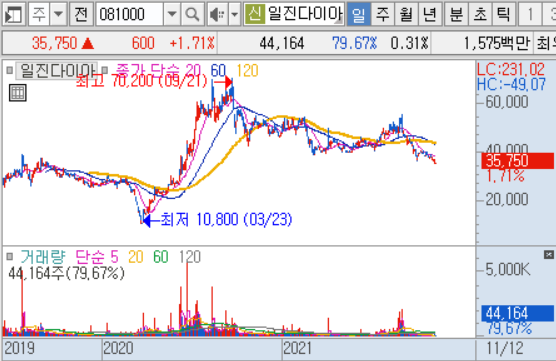Switch to 틱 tick chart tab
The height and width of the screenshot is (361, 556).
coord(504,15)
